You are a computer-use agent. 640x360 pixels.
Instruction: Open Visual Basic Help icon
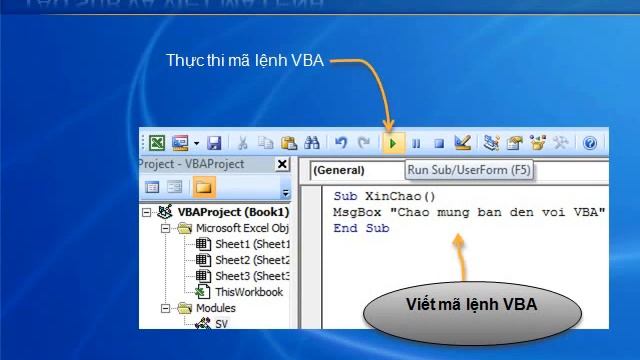[590, 143]
